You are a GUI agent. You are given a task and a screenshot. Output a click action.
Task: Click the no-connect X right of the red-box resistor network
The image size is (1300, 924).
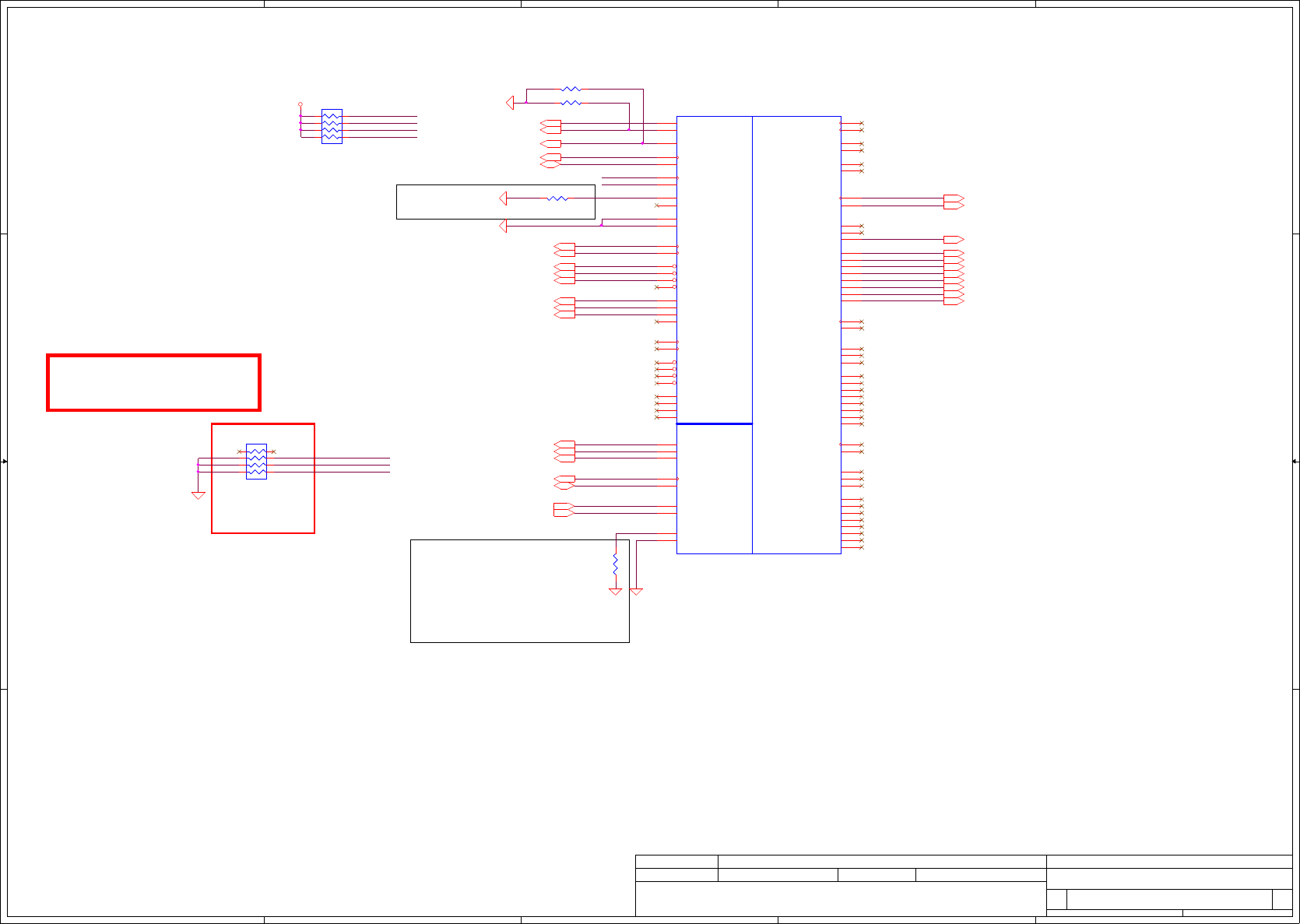coord(273,451)
